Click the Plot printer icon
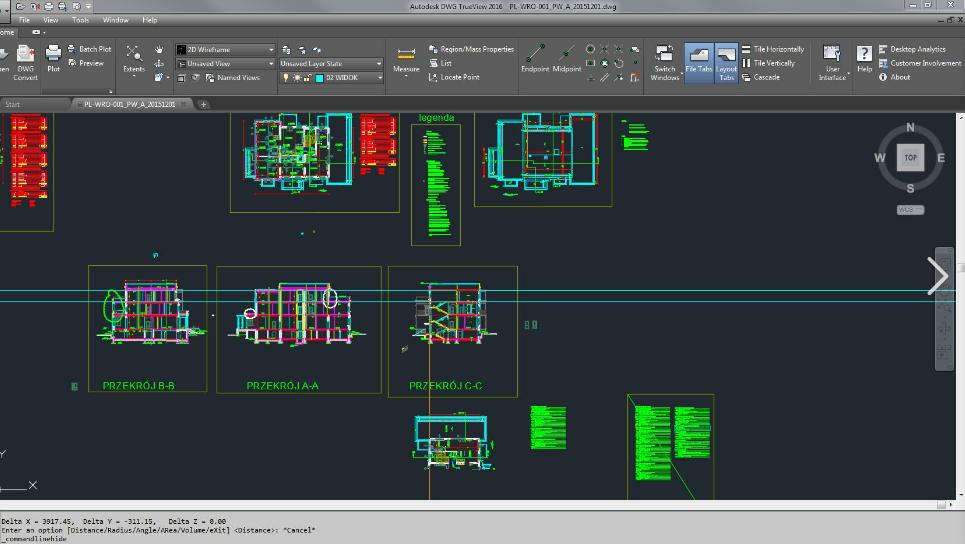The image size is (965, 544). click(x=53, y=54)
